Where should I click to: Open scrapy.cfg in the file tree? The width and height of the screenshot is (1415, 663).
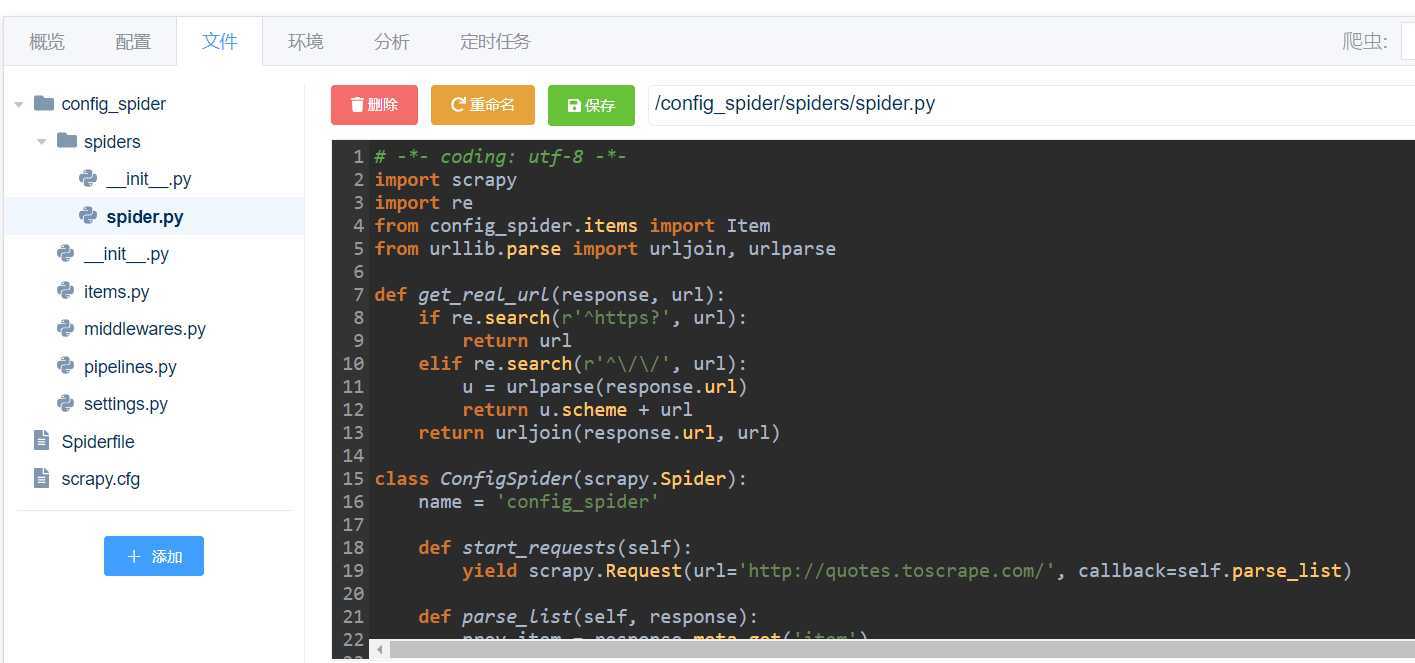click(101, 479)
